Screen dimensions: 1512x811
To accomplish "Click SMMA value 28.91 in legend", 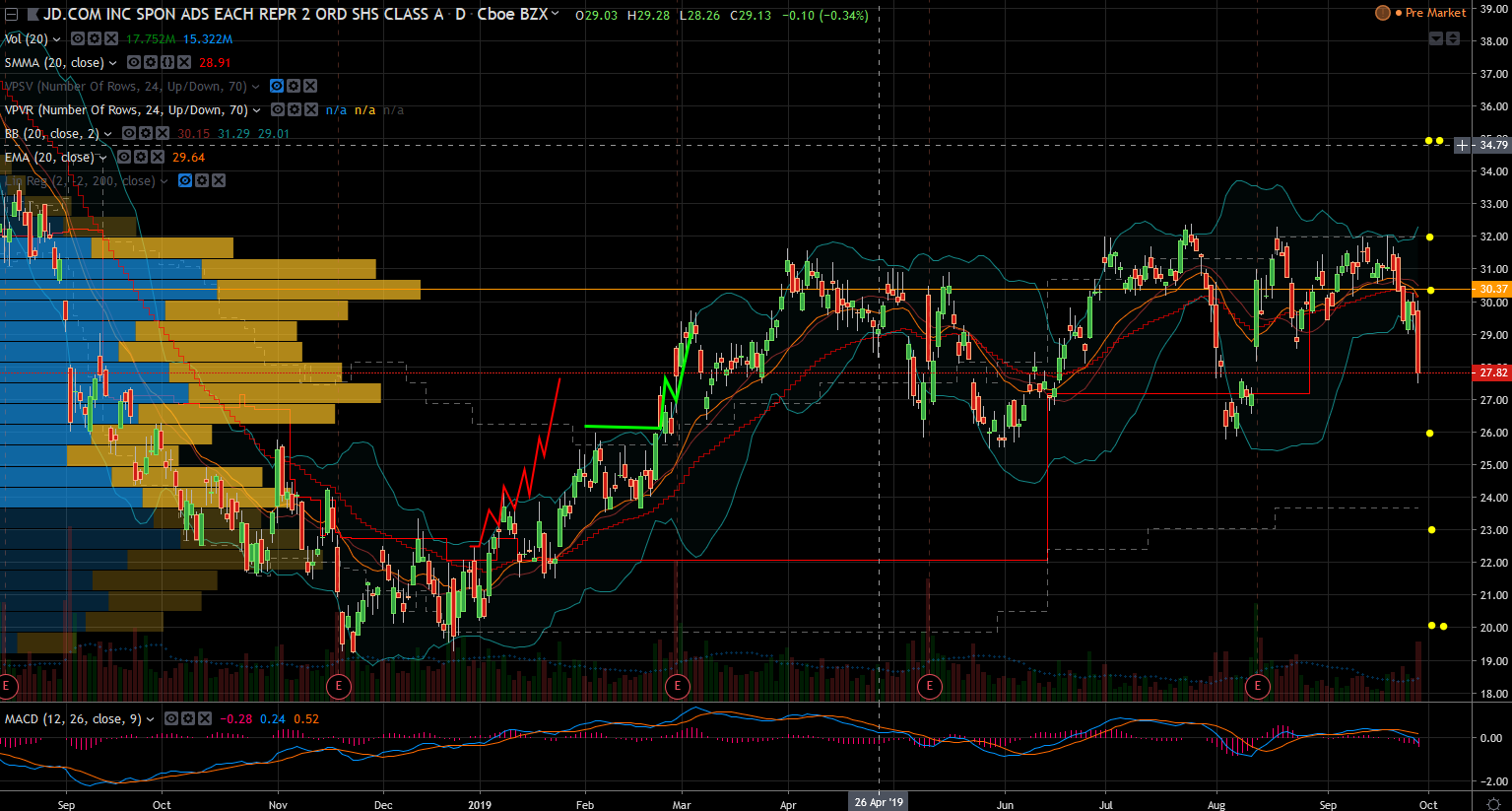I will click(x=215, y=63).
